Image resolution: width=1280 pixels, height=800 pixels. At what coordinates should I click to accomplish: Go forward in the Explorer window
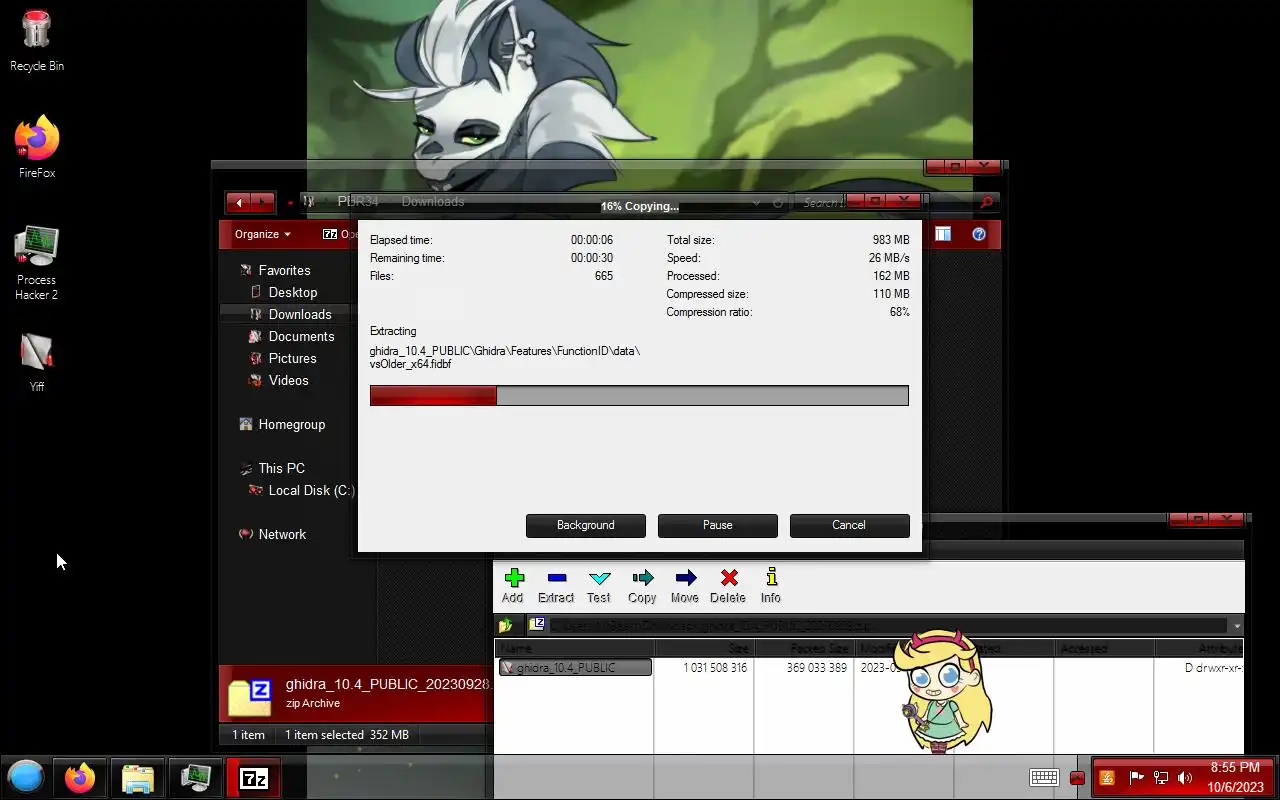pyautogui.click(x=263, y=203)
